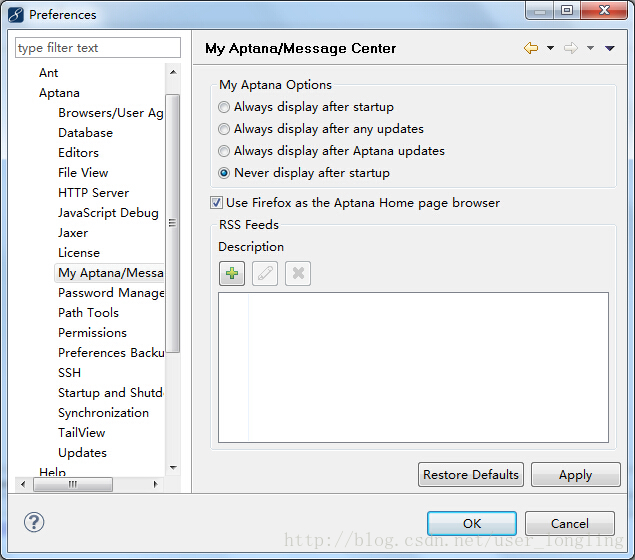Open SSH preferences page

point(69,373)
